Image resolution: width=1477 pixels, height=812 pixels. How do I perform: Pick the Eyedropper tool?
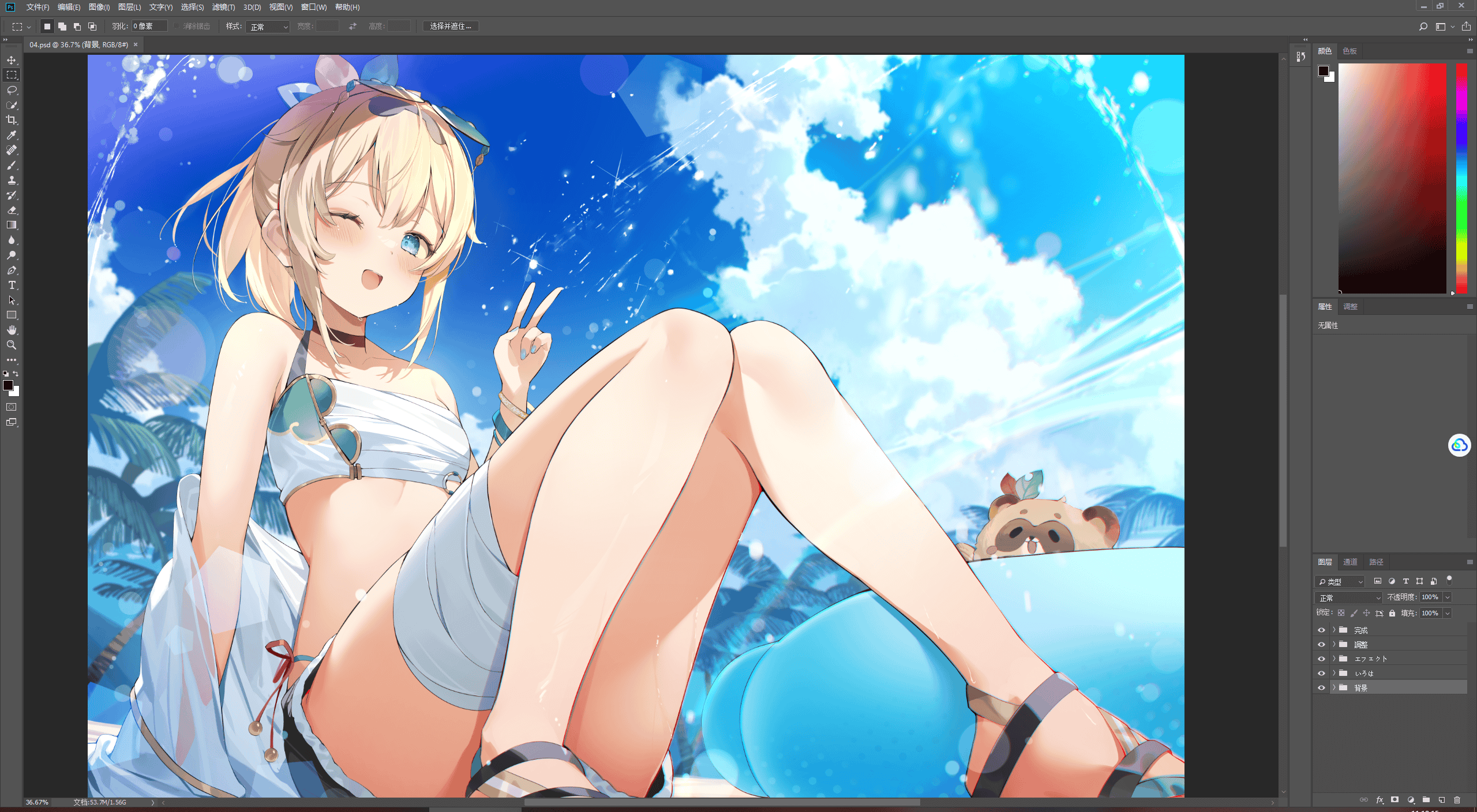click(12, 135)
